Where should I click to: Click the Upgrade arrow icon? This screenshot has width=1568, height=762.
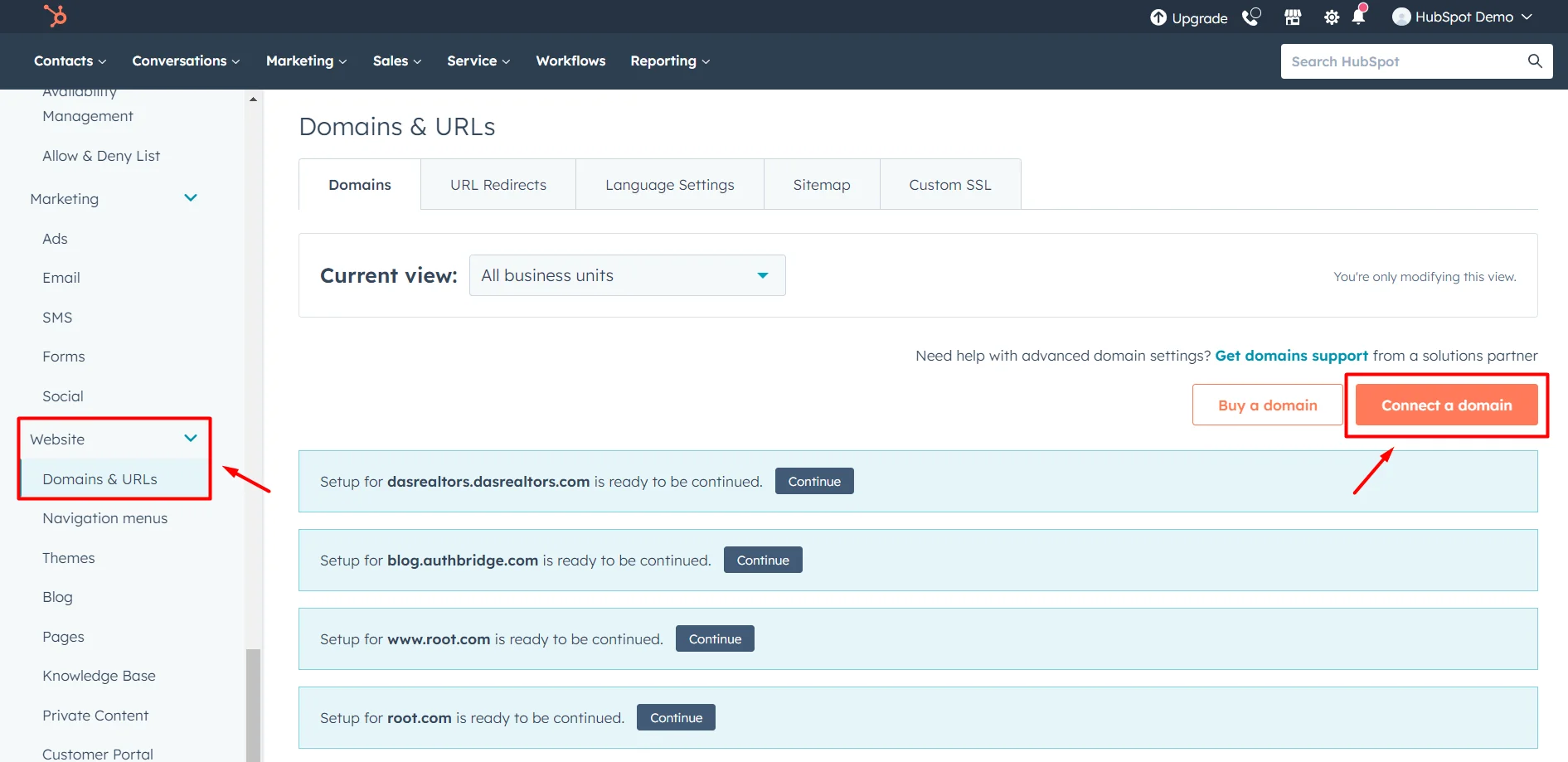click(x=1158, y=17)
